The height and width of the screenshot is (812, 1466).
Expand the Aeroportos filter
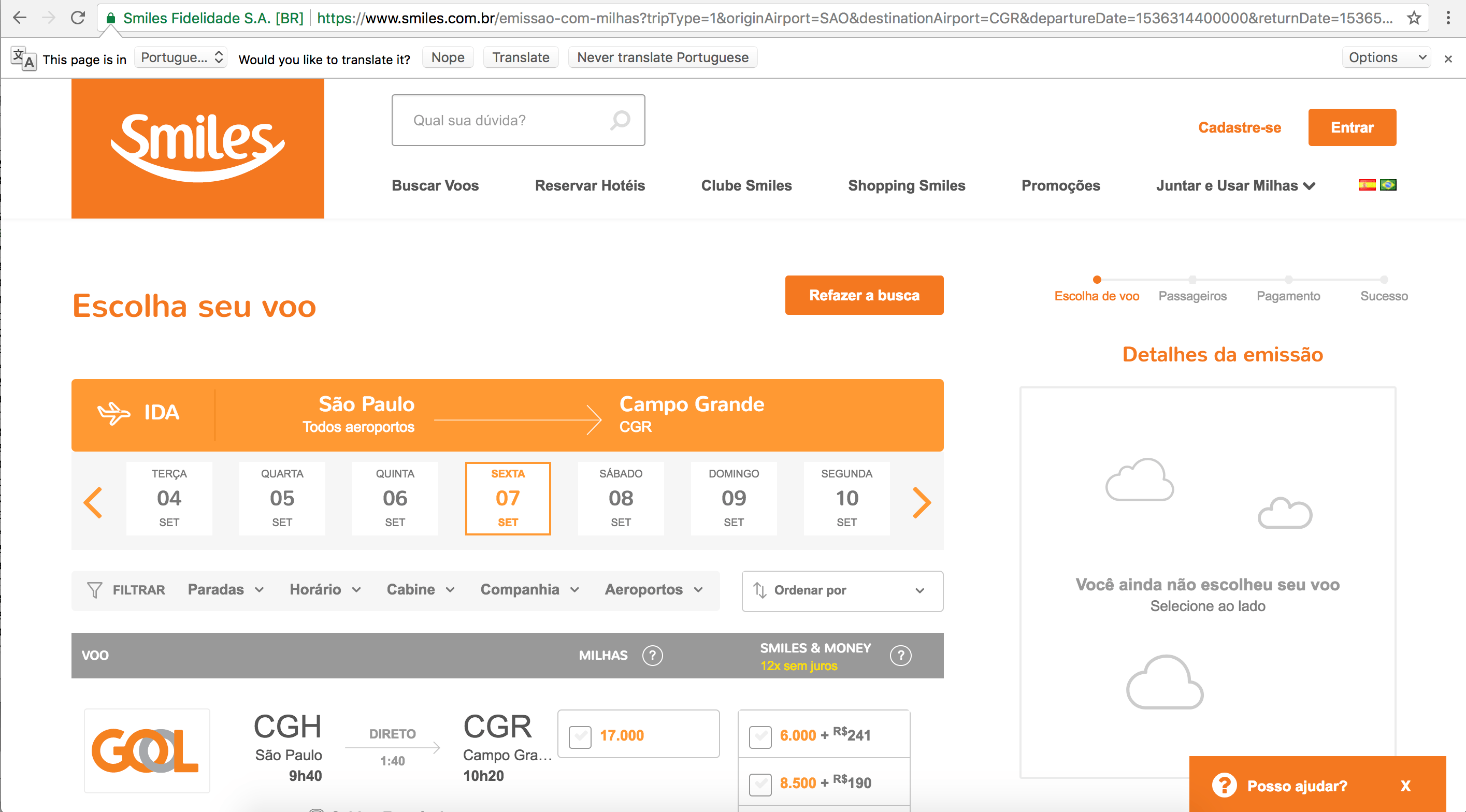pos(654,589)
